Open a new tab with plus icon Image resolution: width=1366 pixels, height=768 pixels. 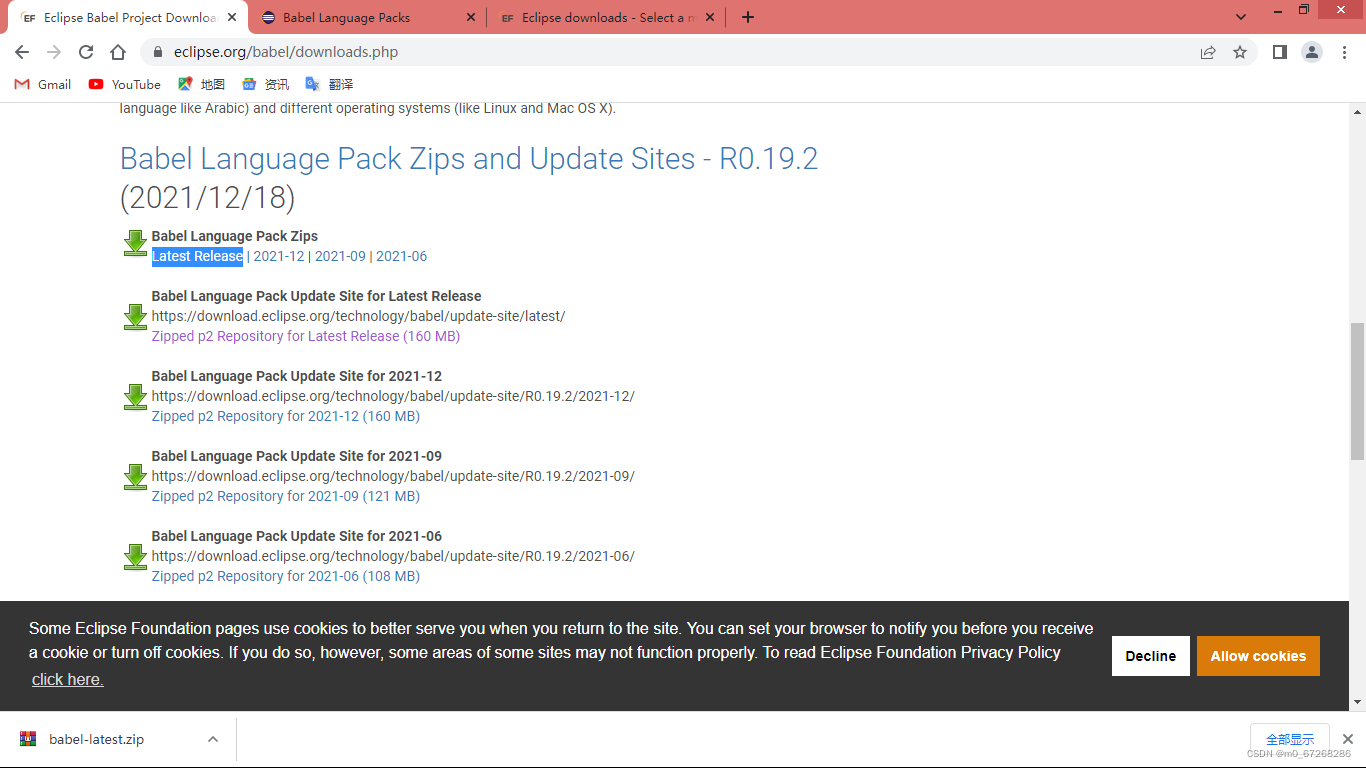point(748,17)
